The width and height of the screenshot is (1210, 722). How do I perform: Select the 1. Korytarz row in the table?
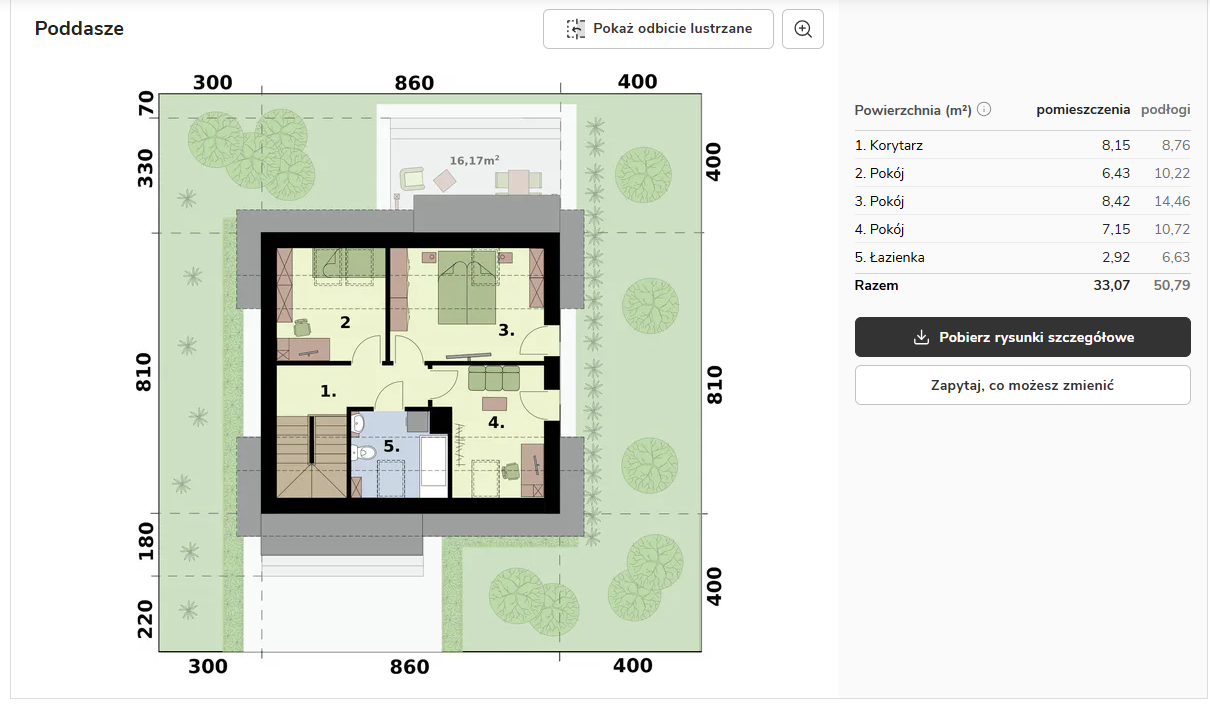click(x=1022, y=145)
